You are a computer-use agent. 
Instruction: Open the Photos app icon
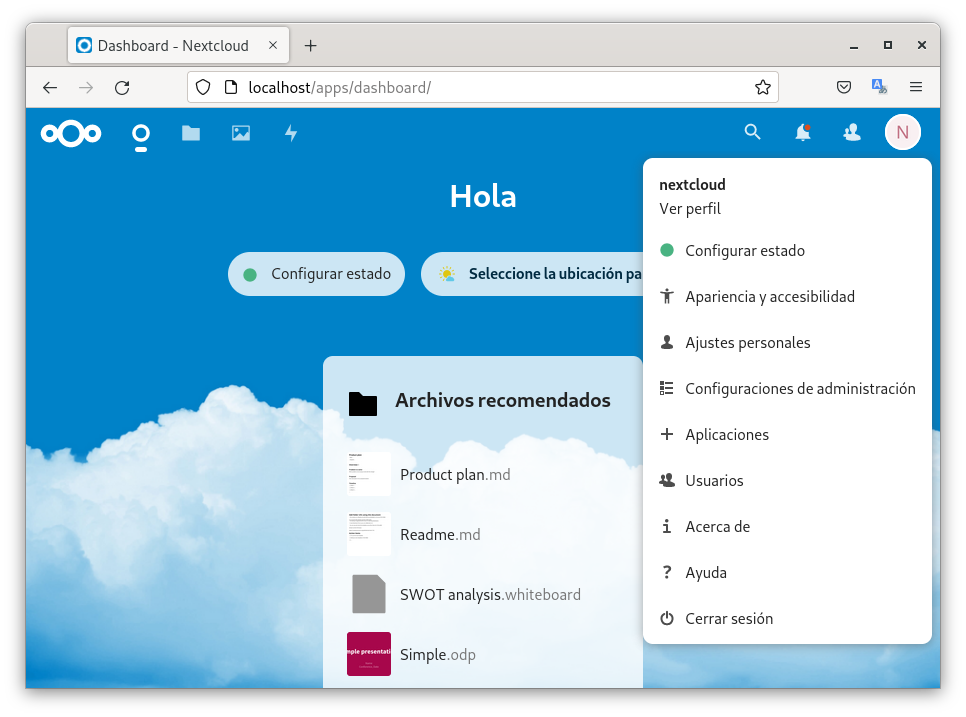pos(241,133)
